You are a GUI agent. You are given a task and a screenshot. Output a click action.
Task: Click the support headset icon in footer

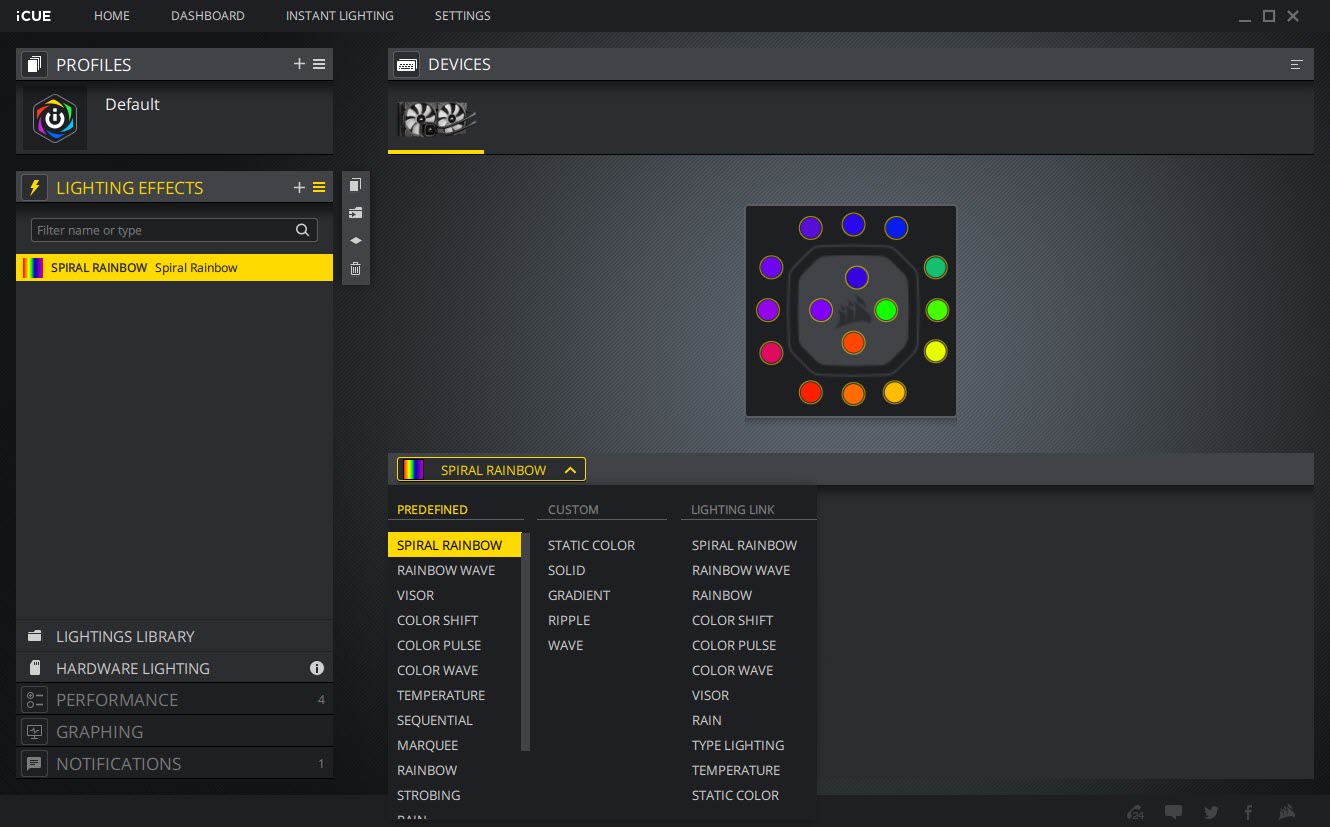click(x=1135, y=812)
